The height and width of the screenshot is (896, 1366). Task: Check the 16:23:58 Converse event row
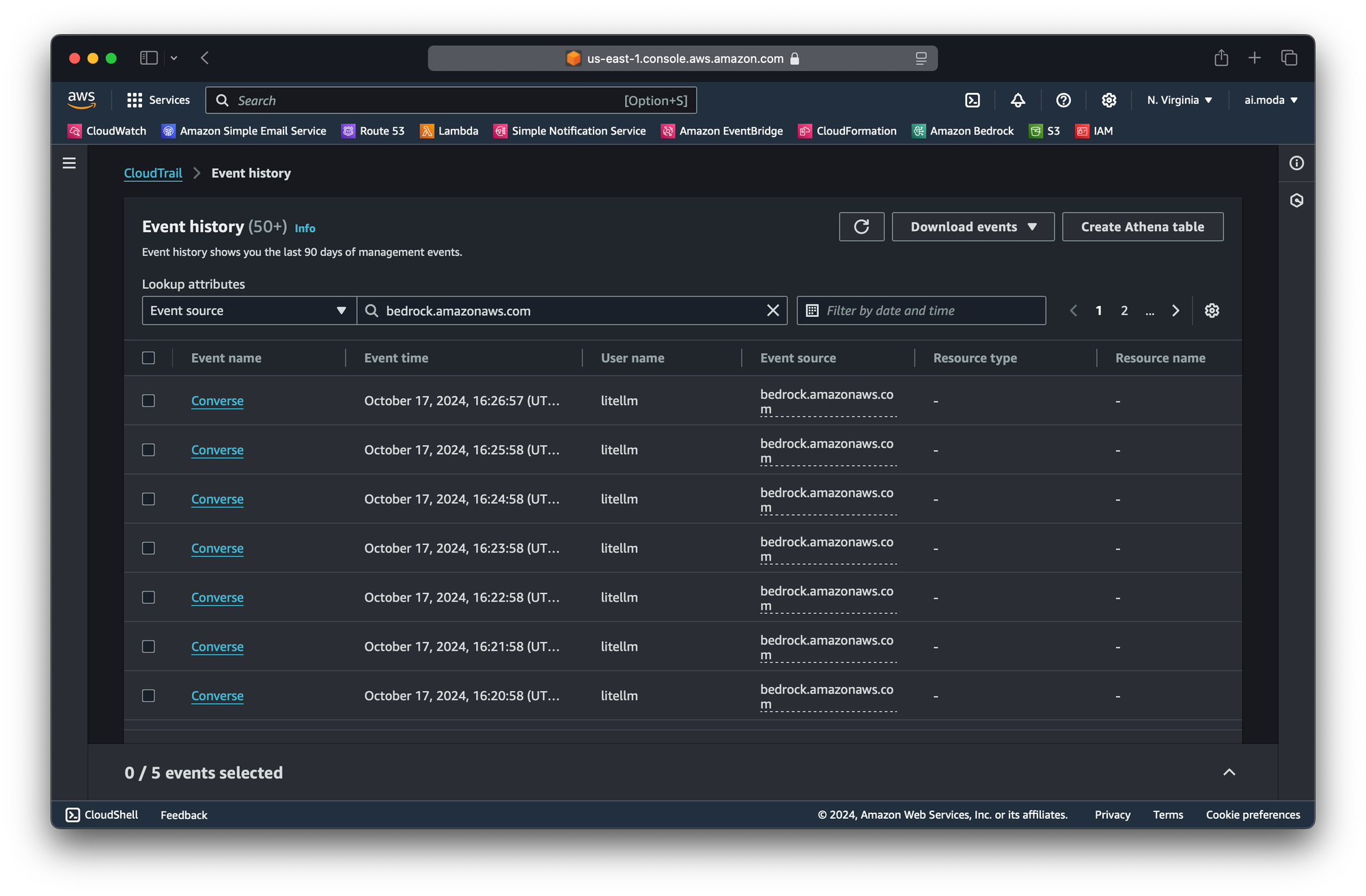pos(148,548)
